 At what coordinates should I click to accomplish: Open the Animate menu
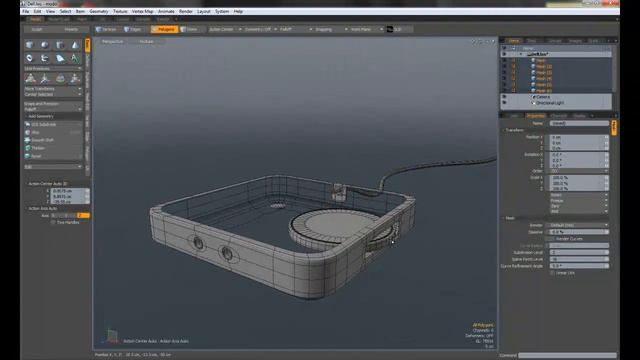[166, 11]
